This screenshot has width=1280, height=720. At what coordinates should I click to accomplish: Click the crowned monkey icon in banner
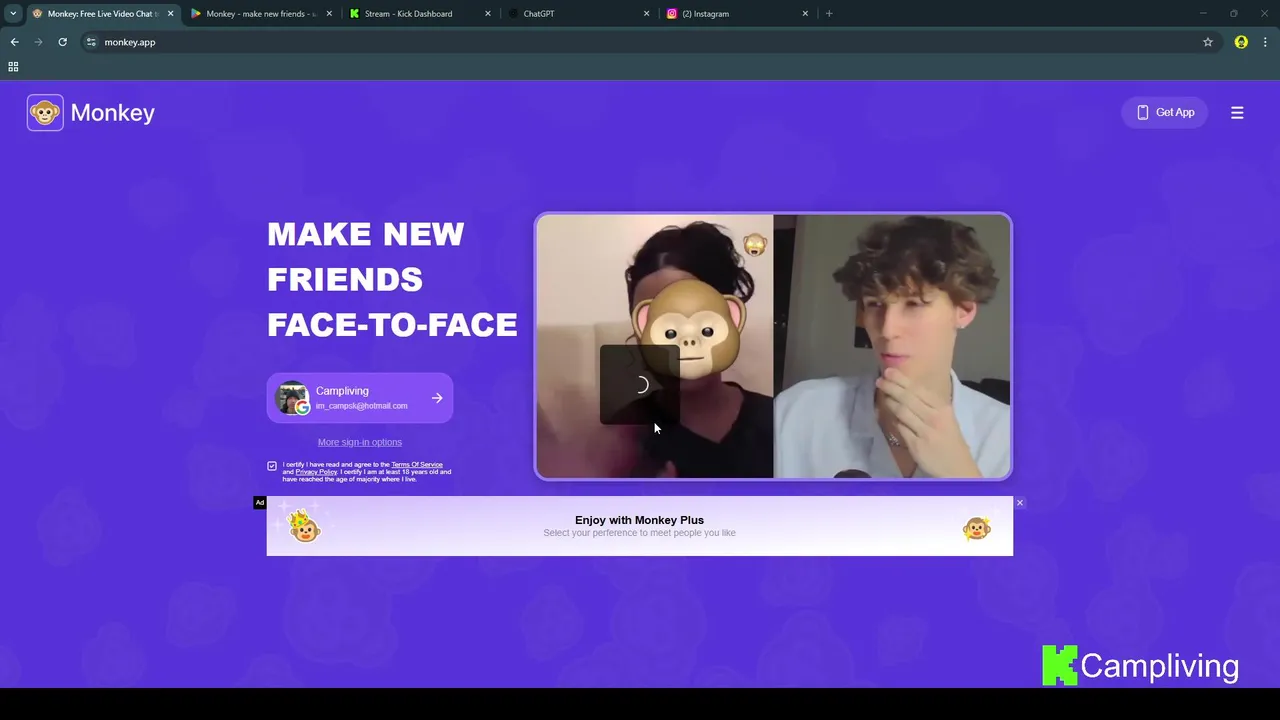304,525
